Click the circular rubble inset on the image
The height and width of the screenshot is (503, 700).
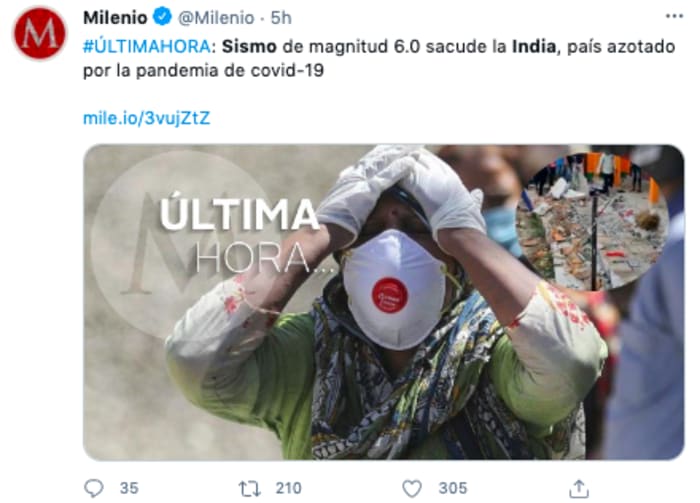tap(592, 222)
